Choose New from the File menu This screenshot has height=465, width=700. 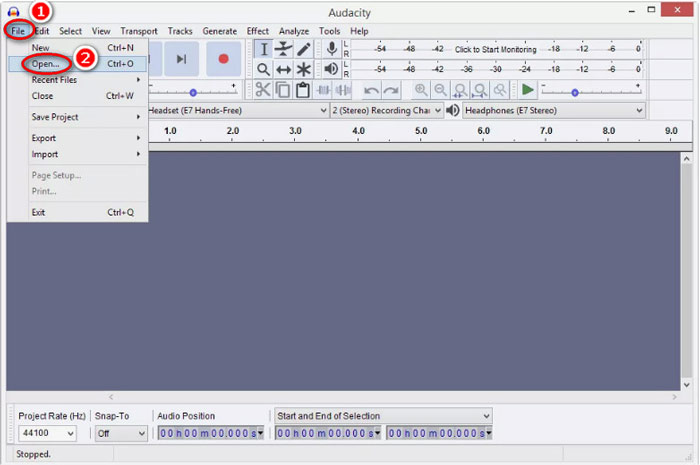point(78,48)
